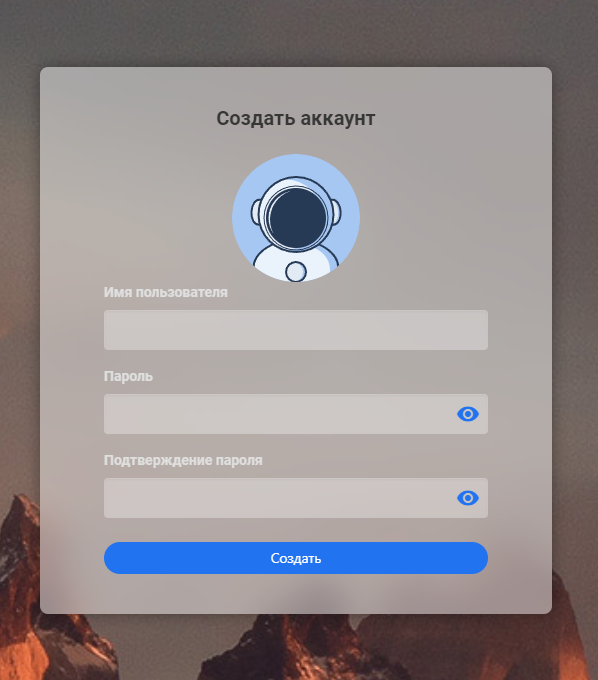Click the astronaut's round chest badge

[296, 272]
